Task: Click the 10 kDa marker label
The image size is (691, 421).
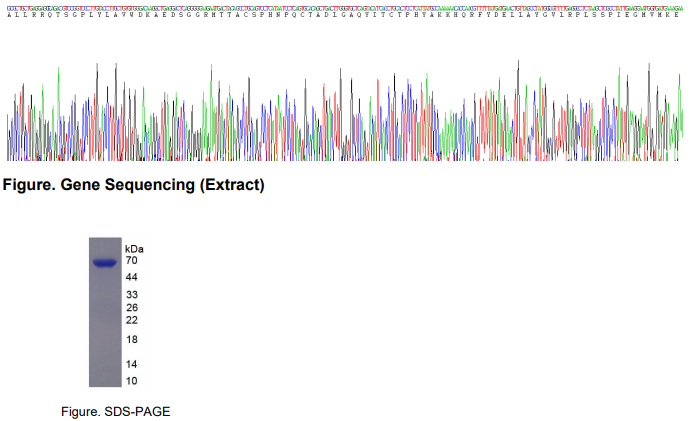Action: [131, 381]
